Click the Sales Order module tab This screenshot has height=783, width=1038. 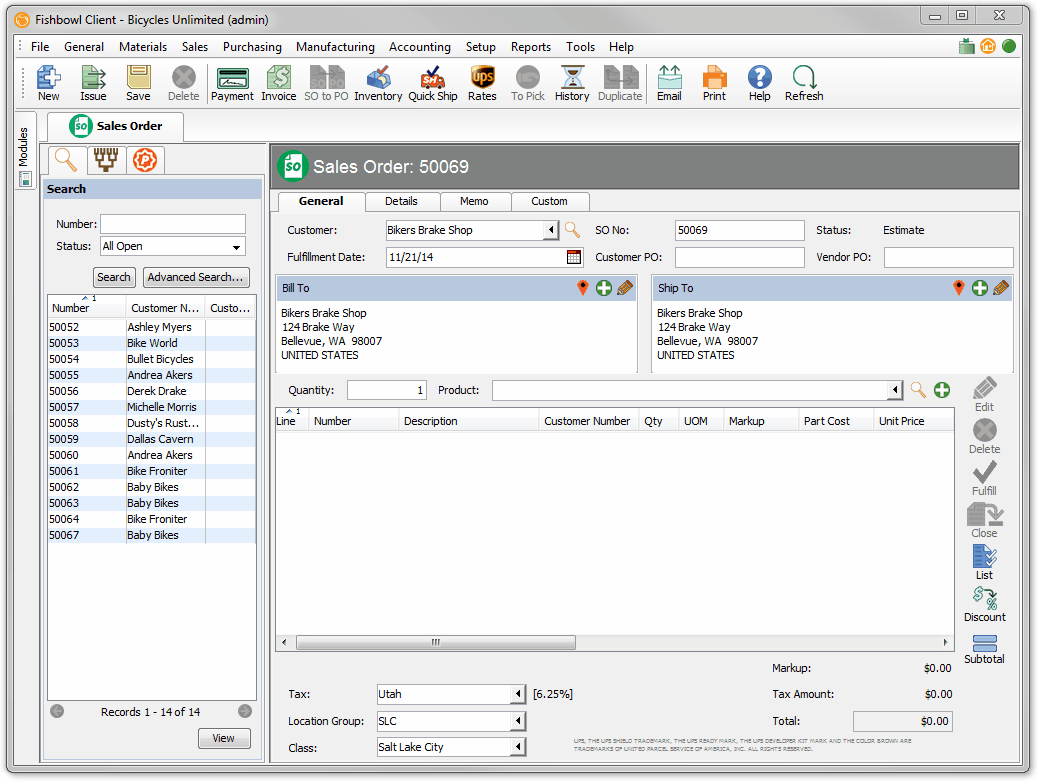117,126
